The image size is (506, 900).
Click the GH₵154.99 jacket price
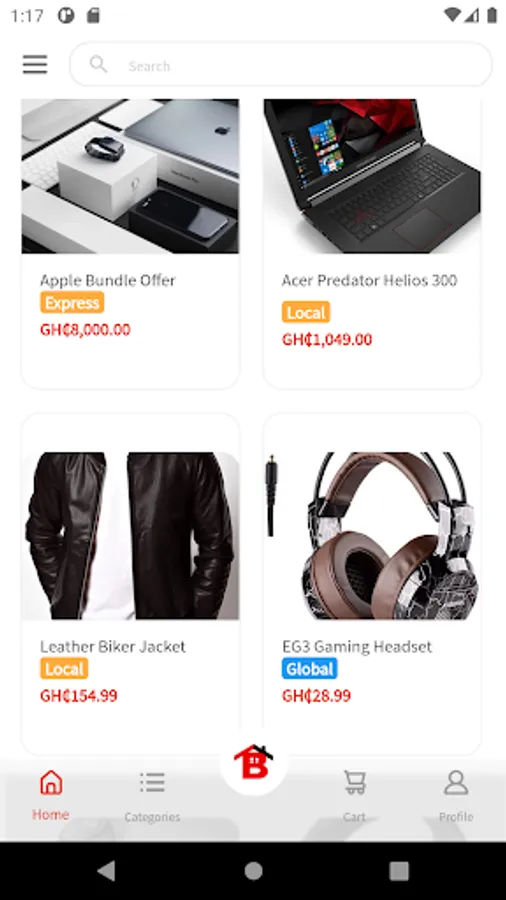point(79,696)
